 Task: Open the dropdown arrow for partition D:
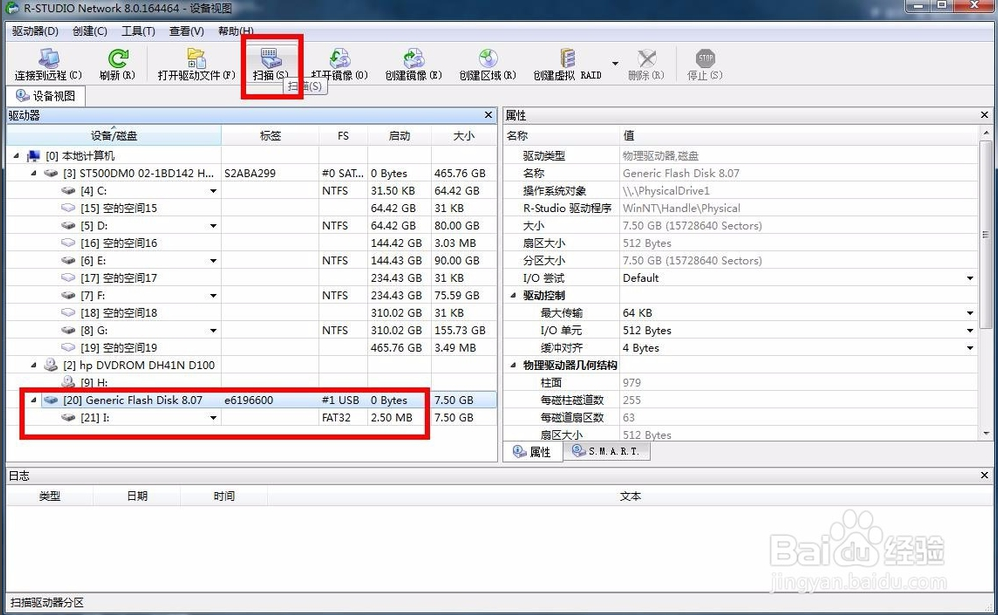point(213,226)
